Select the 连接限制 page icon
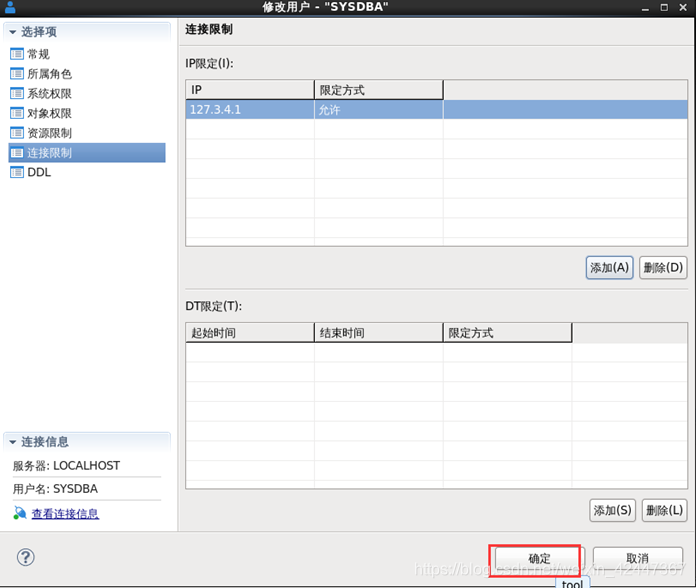Image resolution: width=696 pixels, height=588 pixels. (x=17, y=153)
